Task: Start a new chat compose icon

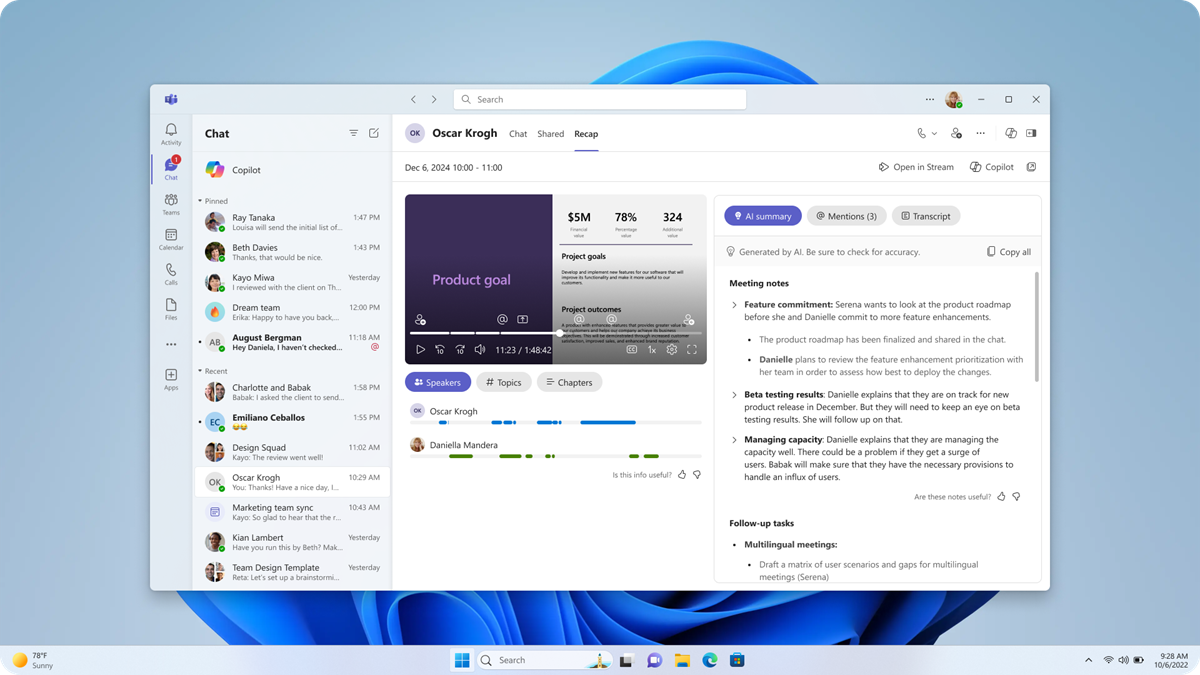Action: (374, 133)
